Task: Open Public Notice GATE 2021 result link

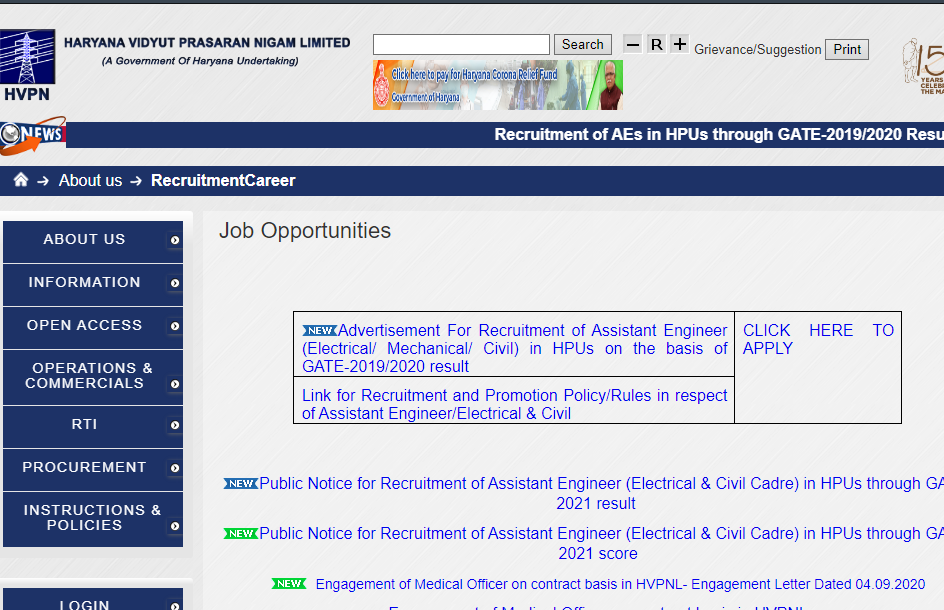Action: coord(600,493)
